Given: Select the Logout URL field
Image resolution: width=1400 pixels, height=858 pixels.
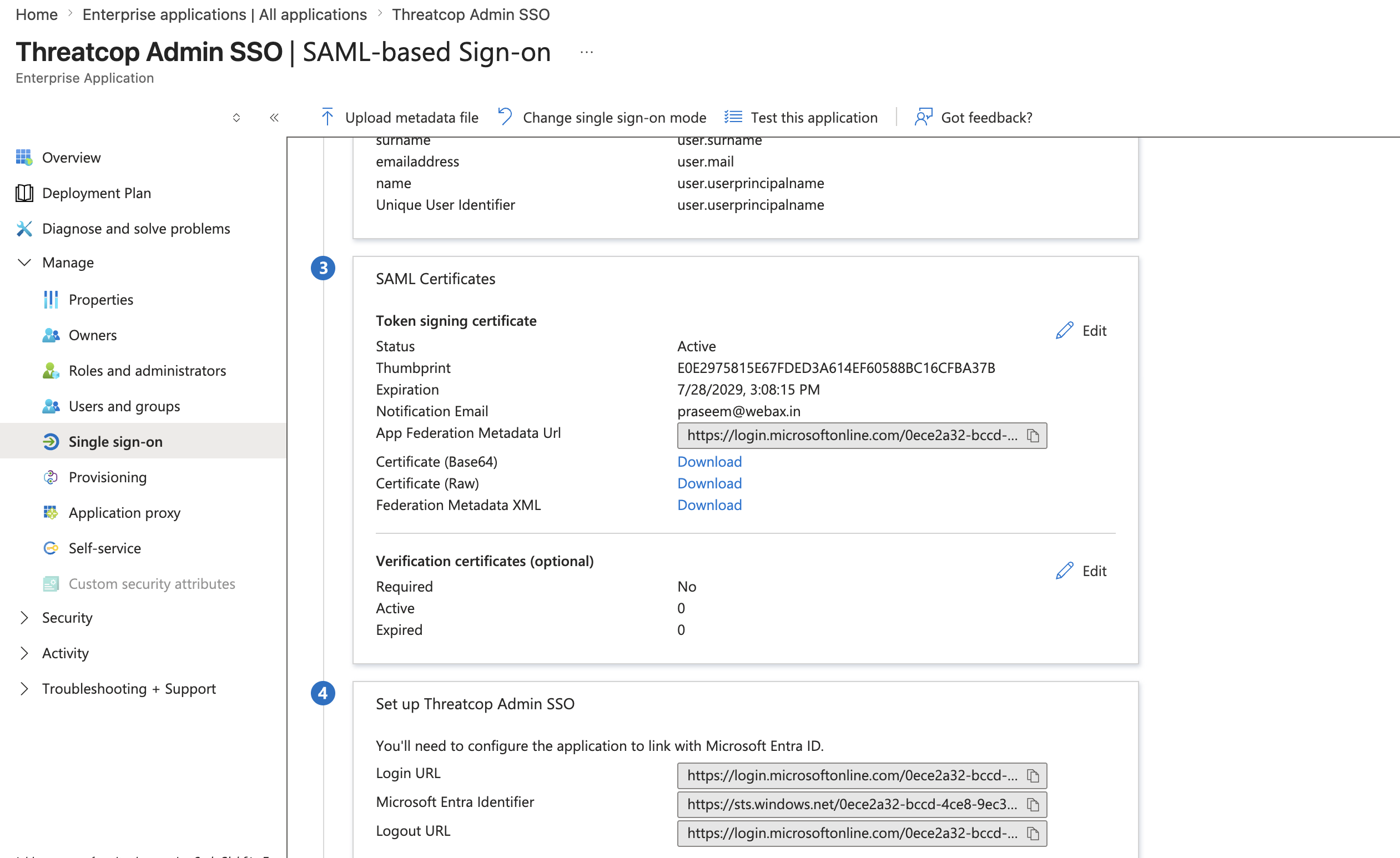Looking at the screenshot, I should click(x=862, y=834).
